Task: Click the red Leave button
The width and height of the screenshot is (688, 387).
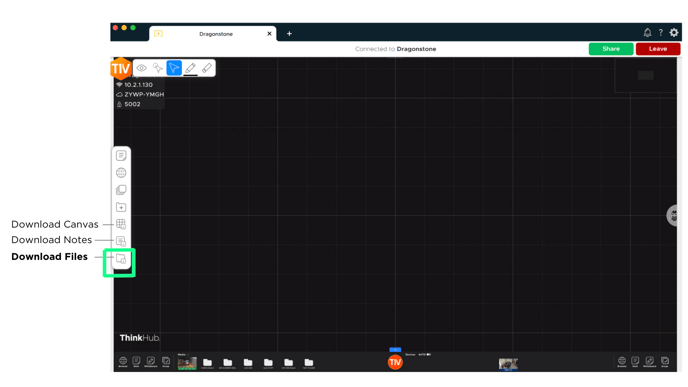Action: coord(658,49)
